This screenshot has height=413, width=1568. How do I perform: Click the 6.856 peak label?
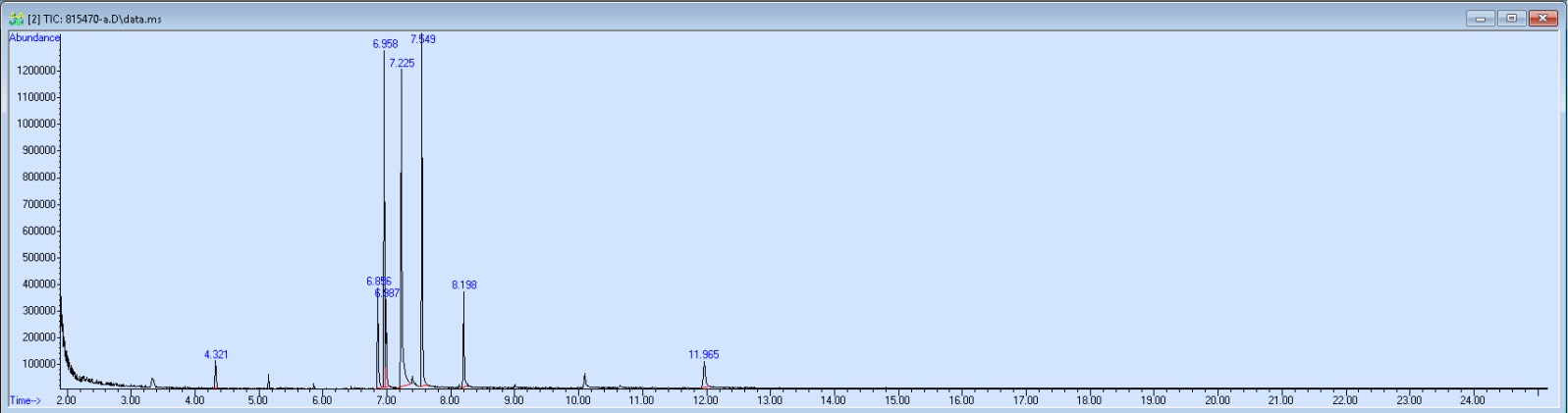(378, 282)
